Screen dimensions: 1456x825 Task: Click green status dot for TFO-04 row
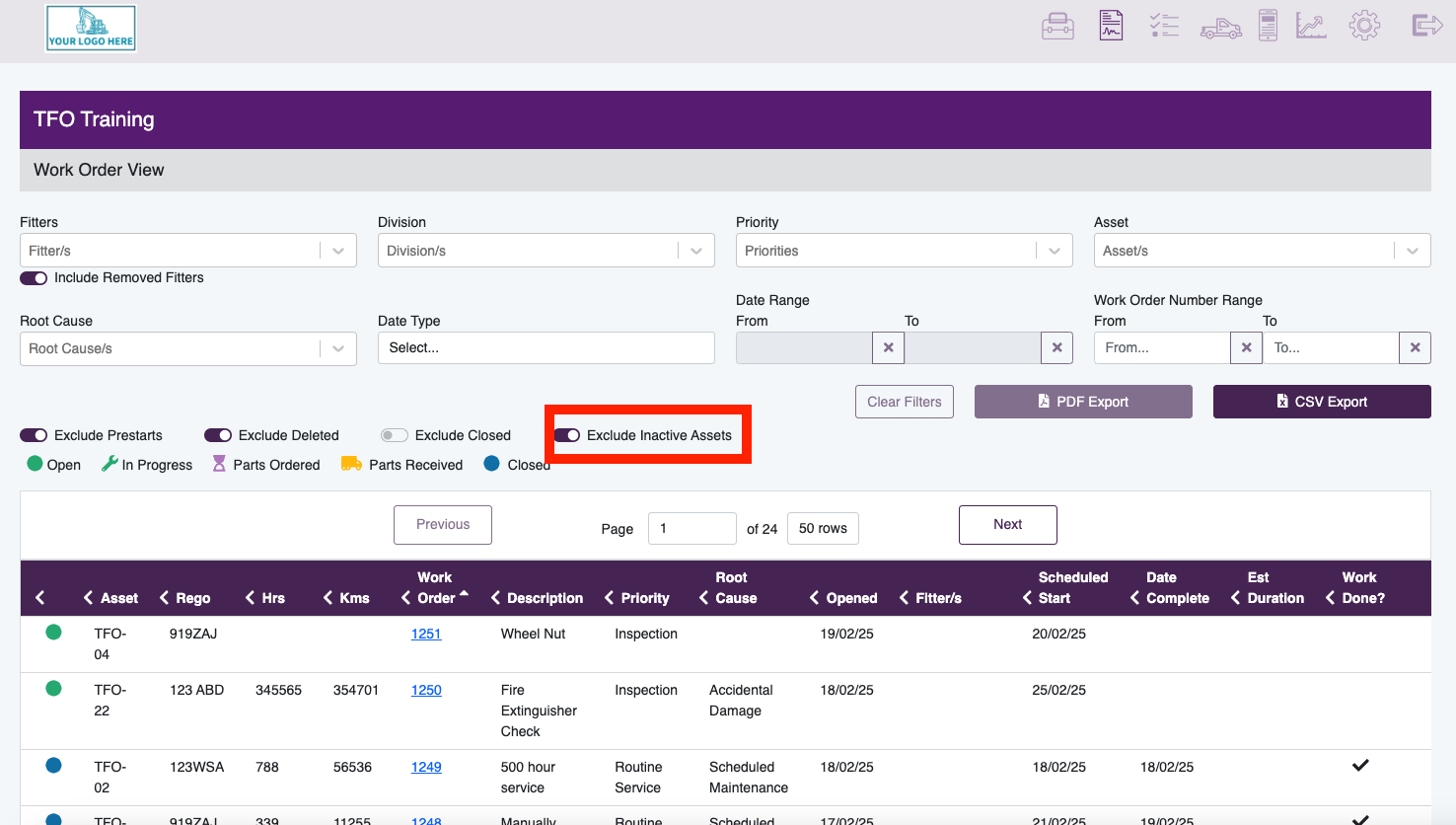tap(54, 633)
